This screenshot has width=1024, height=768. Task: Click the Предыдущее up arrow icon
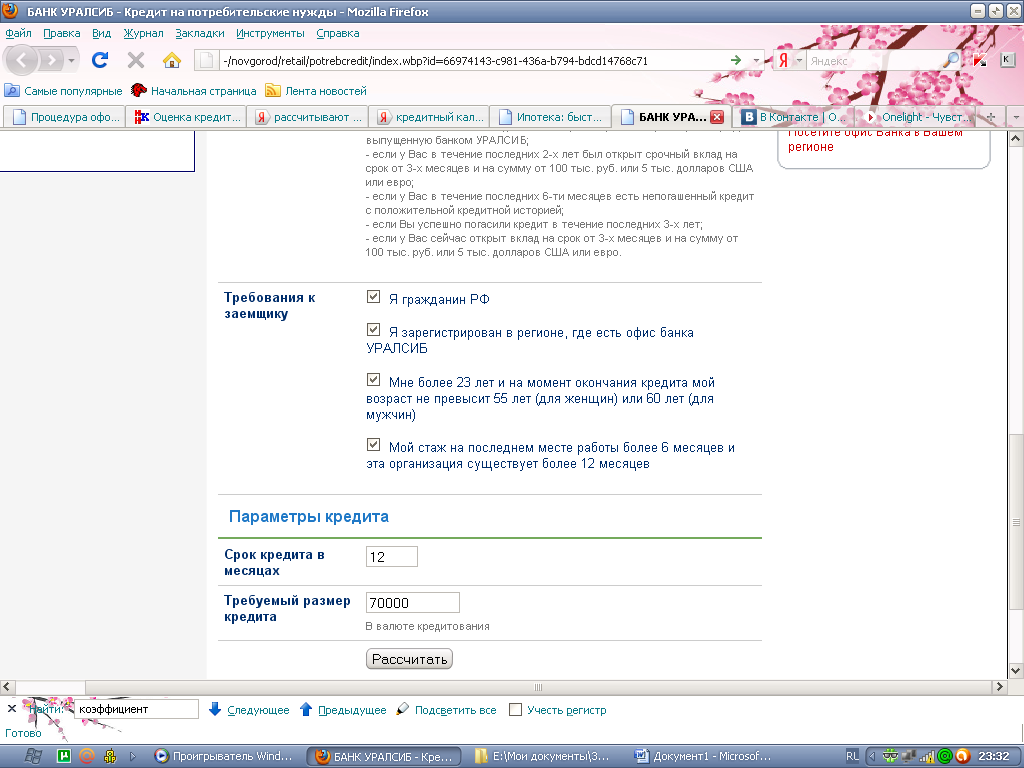click(x=305, y=709)
